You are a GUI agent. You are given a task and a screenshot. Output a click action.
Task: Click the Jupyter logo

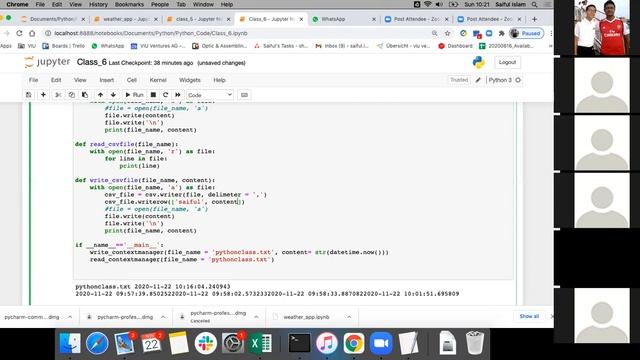[47, 62]
